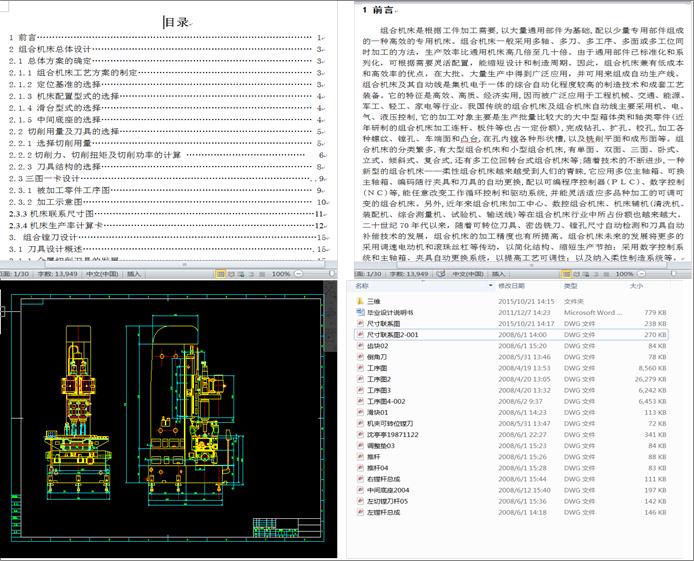Click the page 1/30 indicator in the contents Word window
Screen dimensions: 694x561
point(15,274)
